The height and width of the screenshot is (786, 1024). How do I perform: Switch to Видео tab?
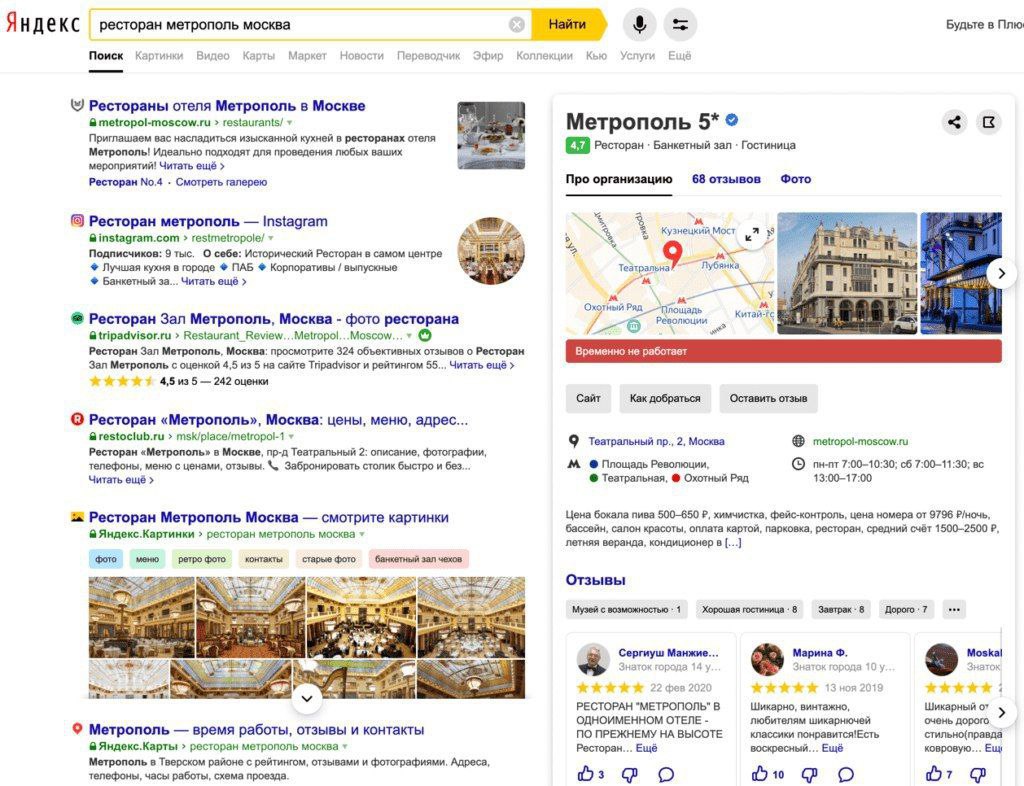(x=213, y=56)
